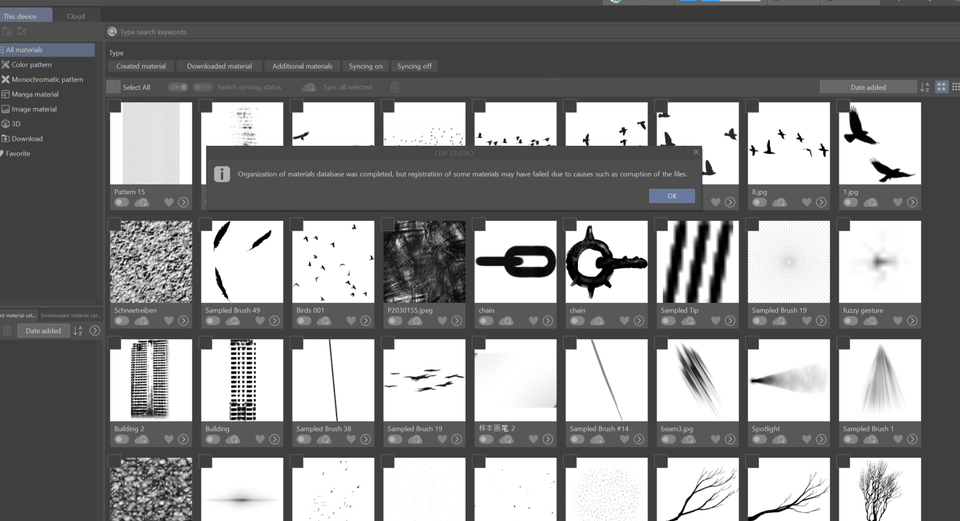Open the Manga material category
This screenshot has width=960, height=521.
pyautogui.click(x=34, y=94)
